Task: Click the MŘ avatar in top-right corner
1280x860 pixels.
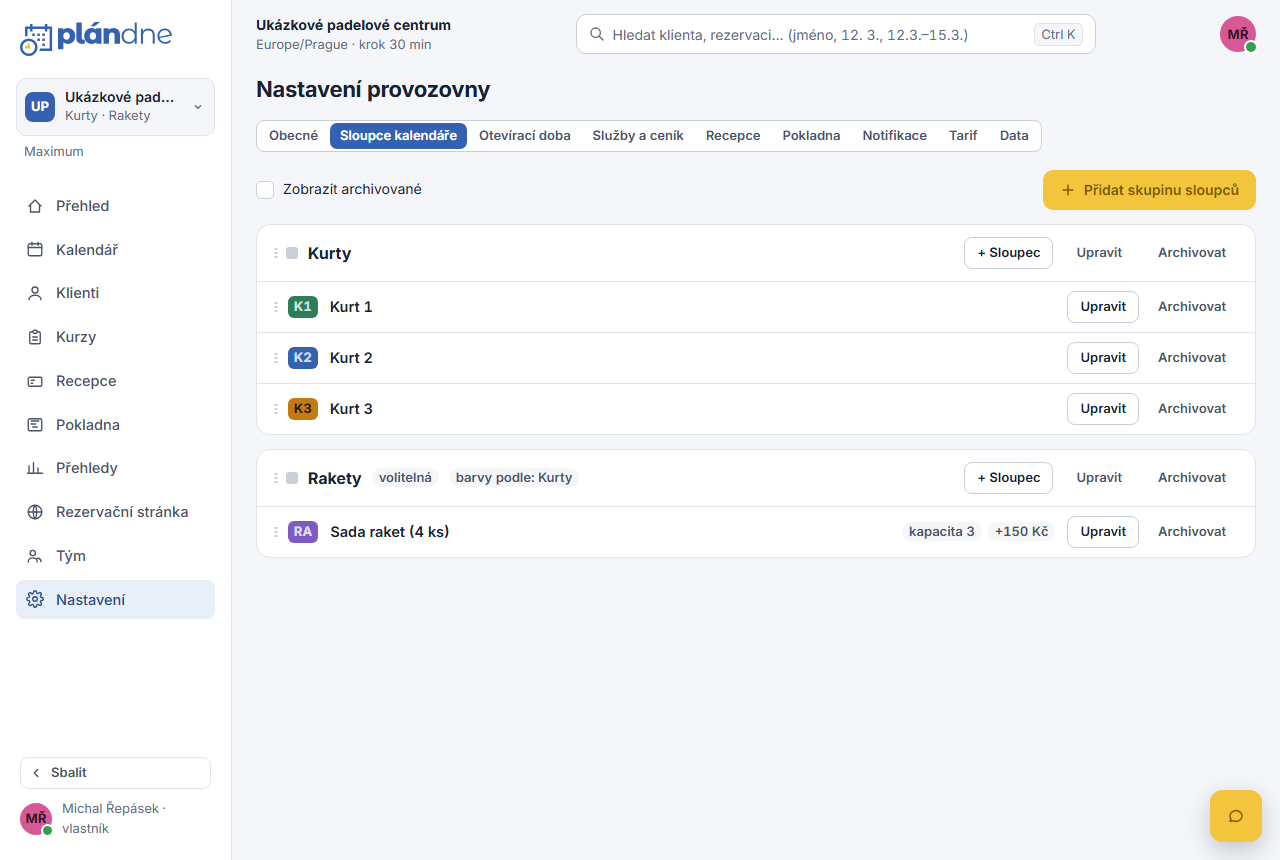Action: pos(1237,34)
